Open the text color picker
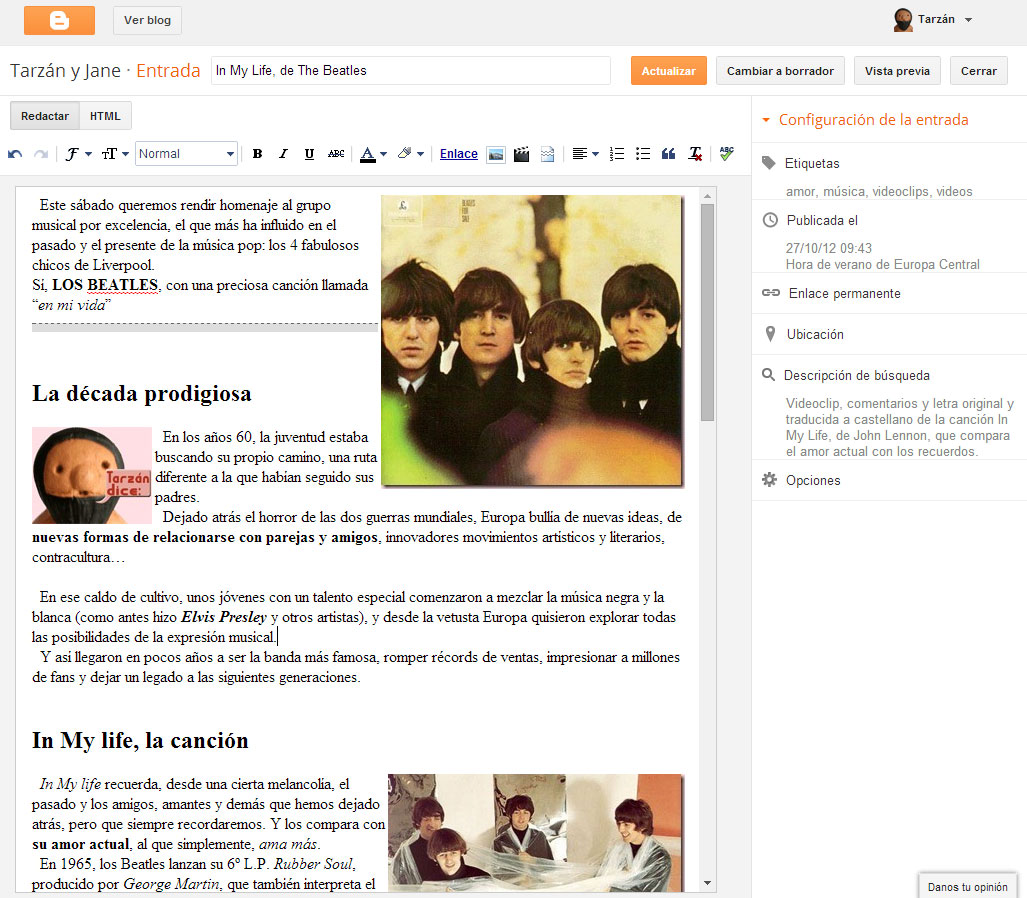The image size is (1027, 898). click(x=373, y=154)
